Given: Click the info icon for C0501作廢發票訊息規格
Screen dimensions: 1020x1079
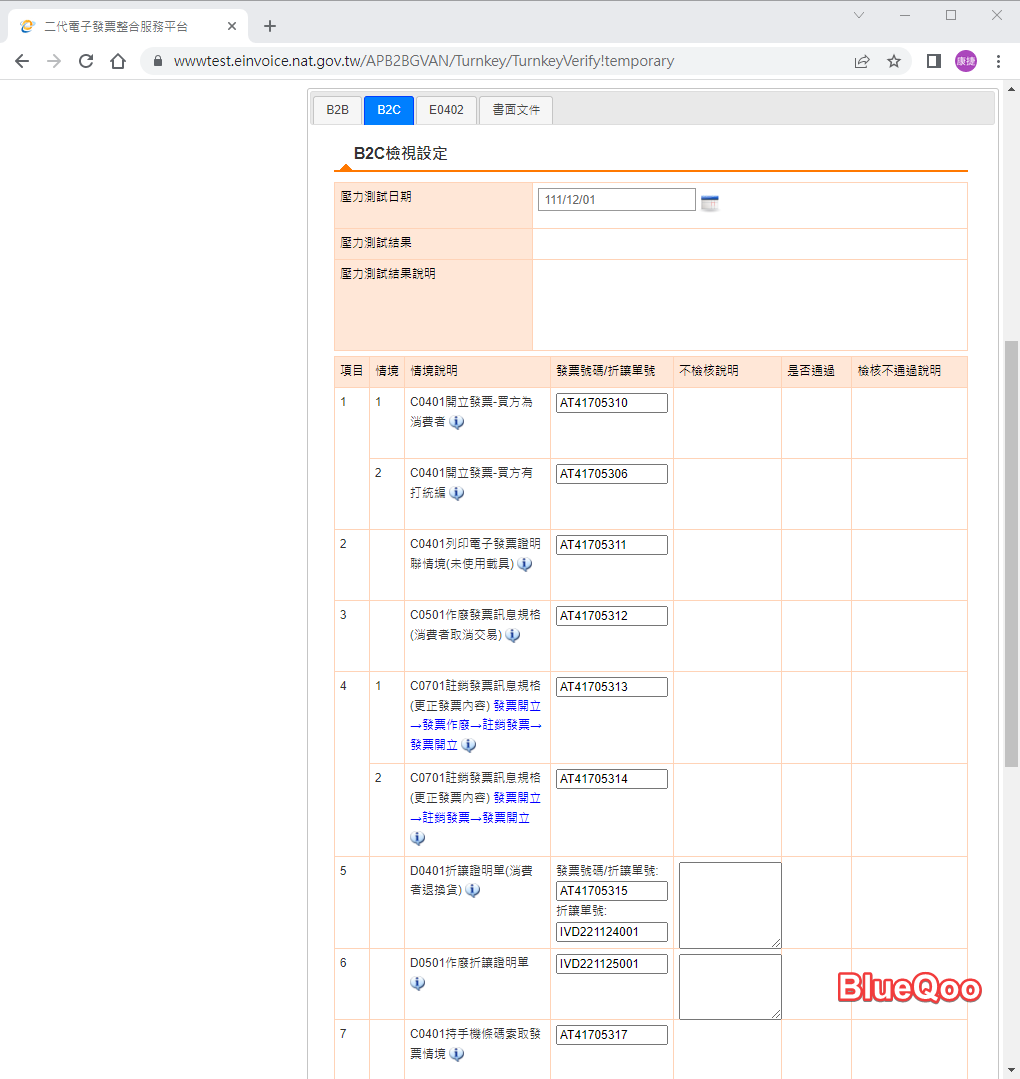Looking at the screenshot, I should (512, 635).
